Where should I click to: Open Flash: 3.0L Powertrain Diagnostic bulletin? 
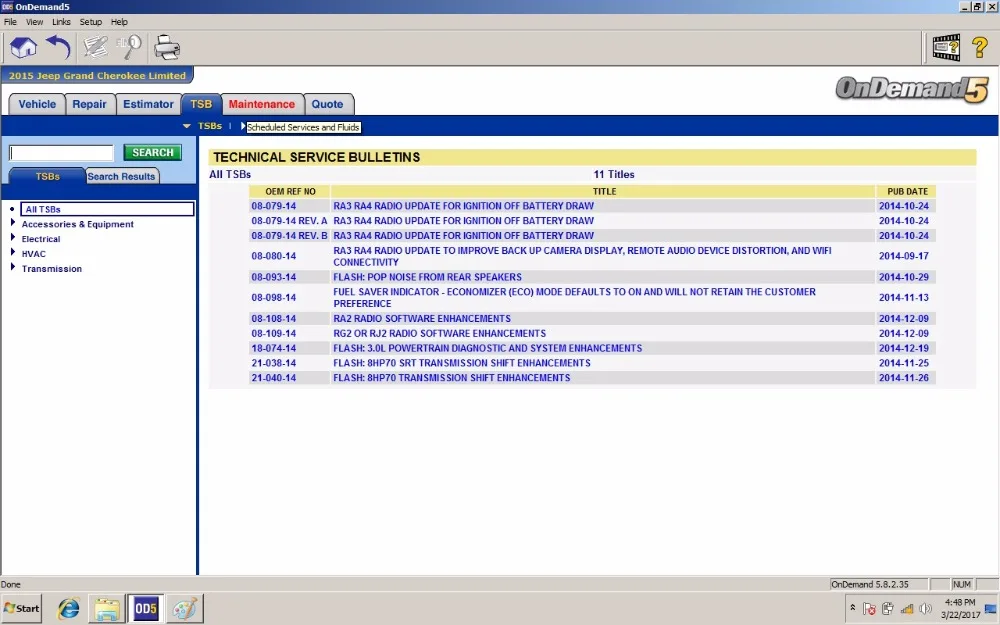[487, 348]
